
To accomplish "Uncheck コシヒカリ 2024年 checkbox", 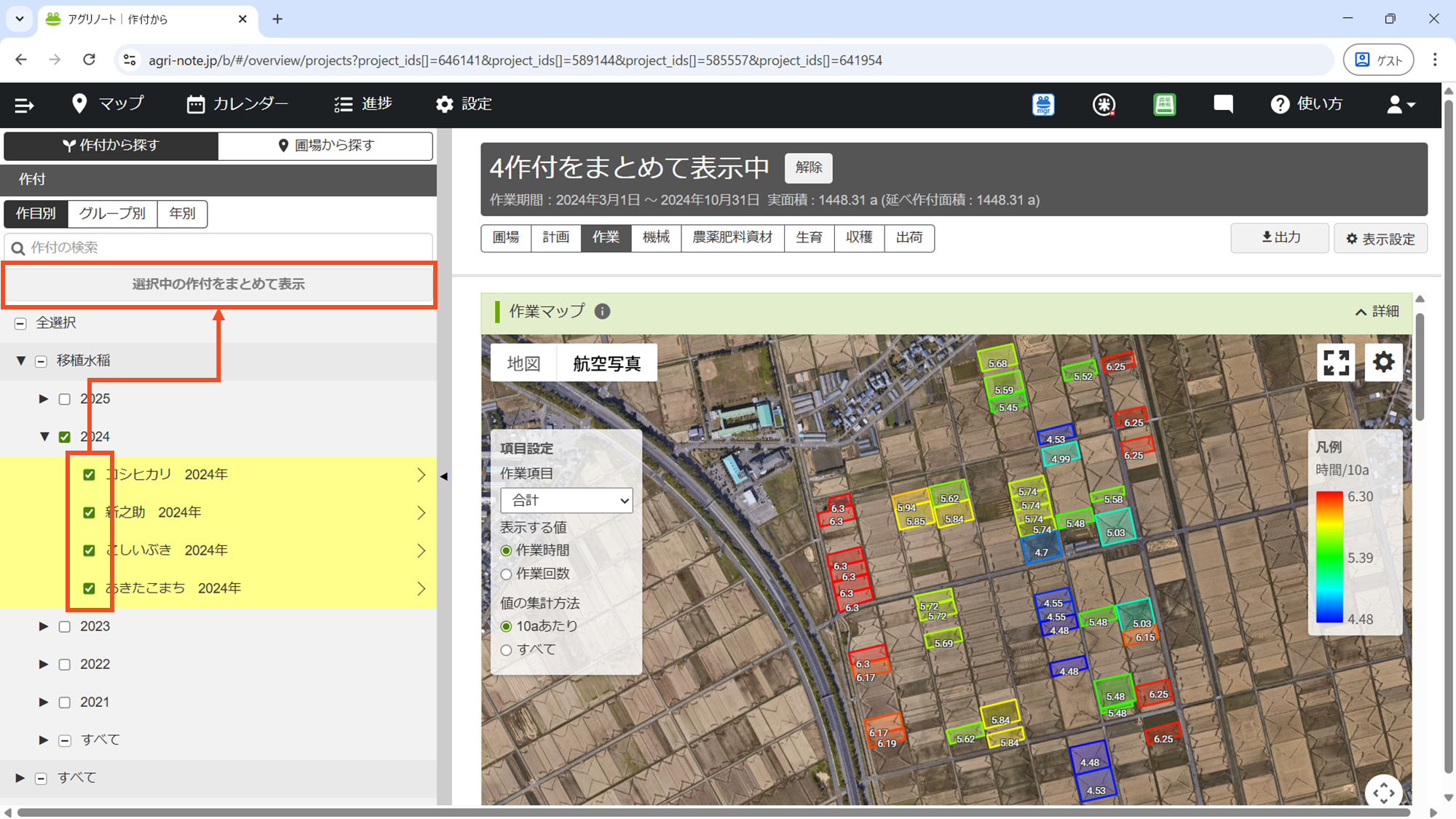I will (89, 475).
